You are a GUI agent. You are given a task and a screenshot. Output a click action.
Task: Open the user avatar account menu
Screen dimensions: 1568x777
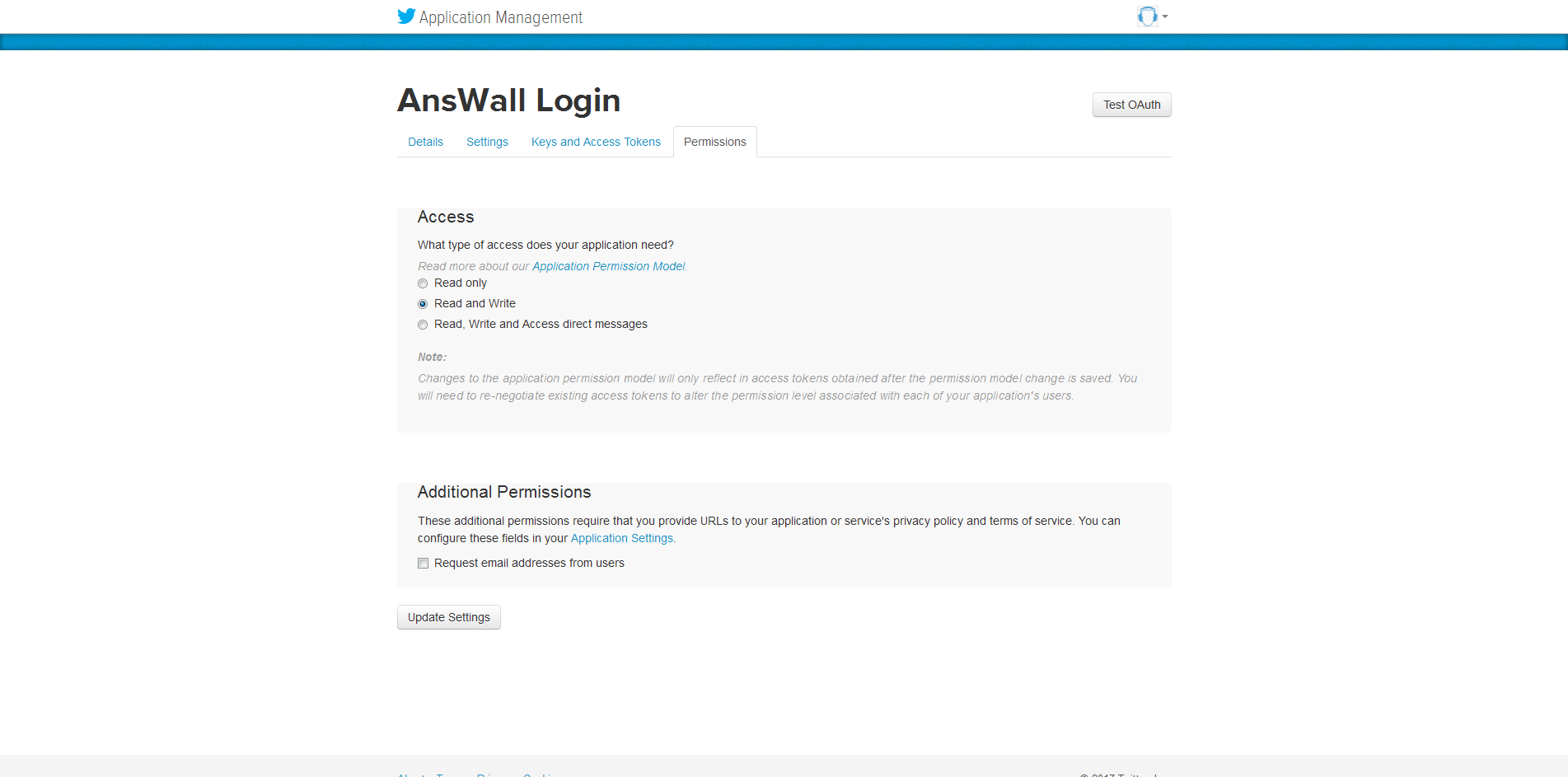[x=1147, y=16]
